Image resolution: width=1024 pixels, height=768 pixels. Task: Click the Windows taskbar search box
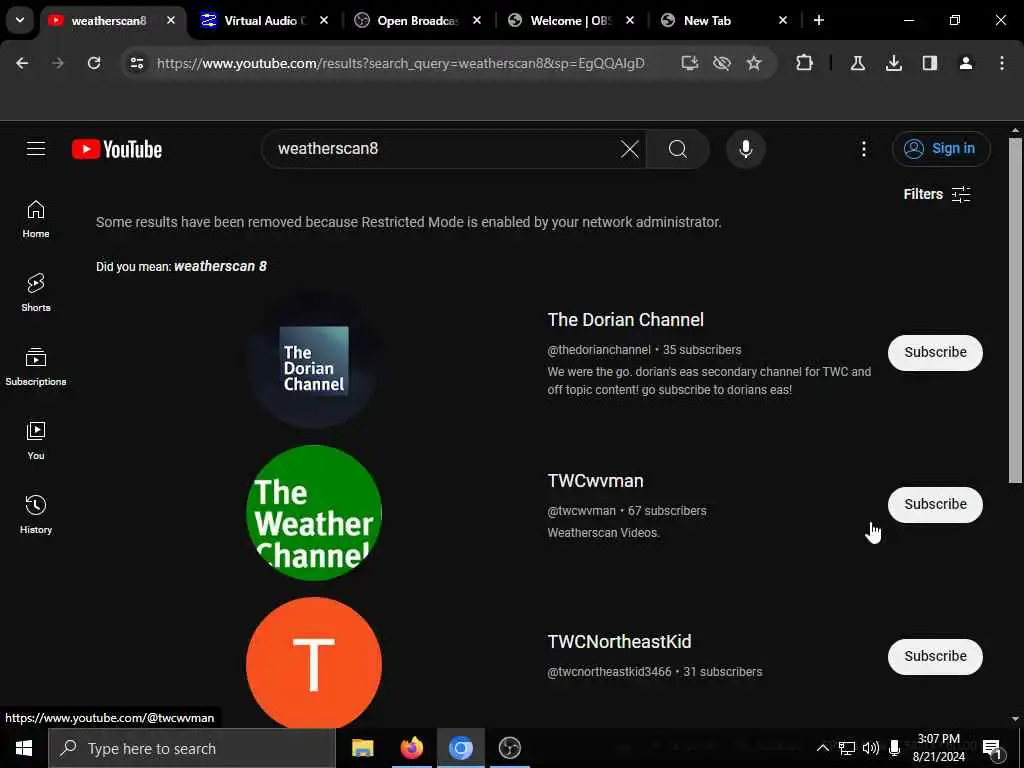[192, 748]
